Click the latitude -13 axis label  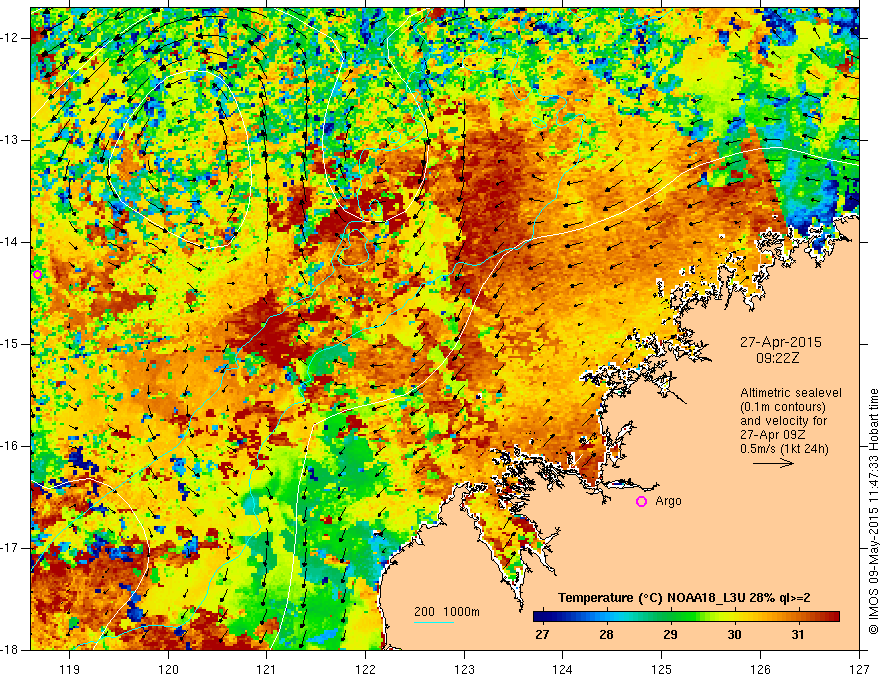point(10,140)
